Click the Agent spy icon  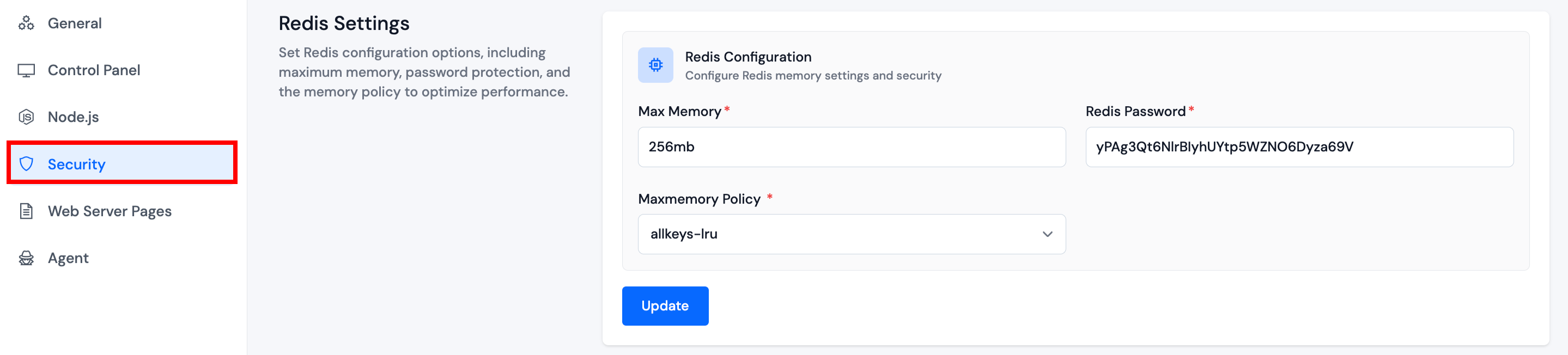[26, 258]
